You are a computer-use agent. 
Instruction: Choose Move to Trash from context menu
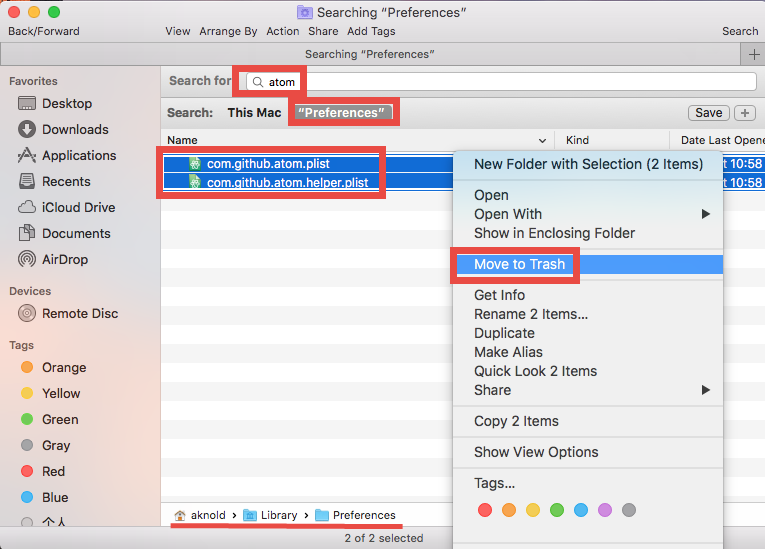(588, 264)
